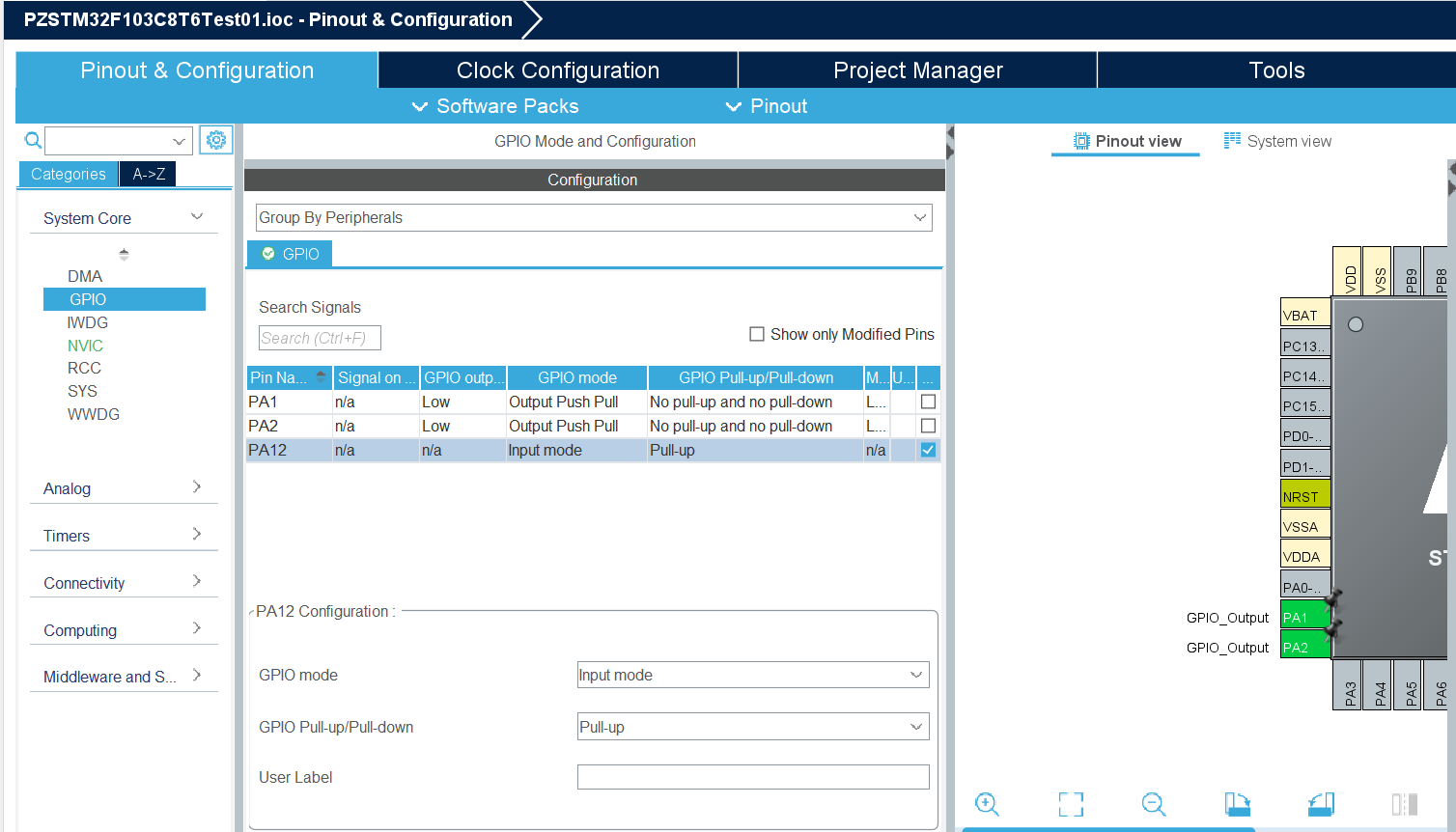Open the Tools tab
1456x832 pixels.
tap(1276, 70)
